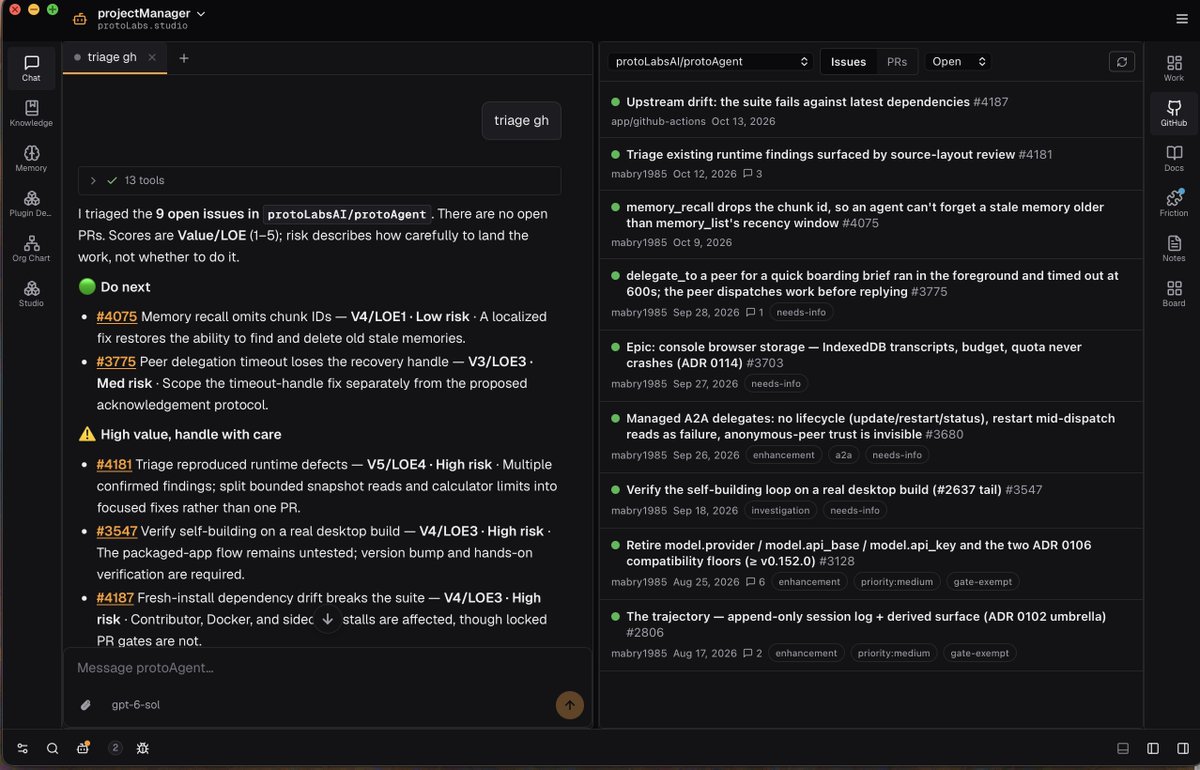Open the Friction panel
The image size is (1200, 770).
pyautogui.click(x=1173, y=203)
